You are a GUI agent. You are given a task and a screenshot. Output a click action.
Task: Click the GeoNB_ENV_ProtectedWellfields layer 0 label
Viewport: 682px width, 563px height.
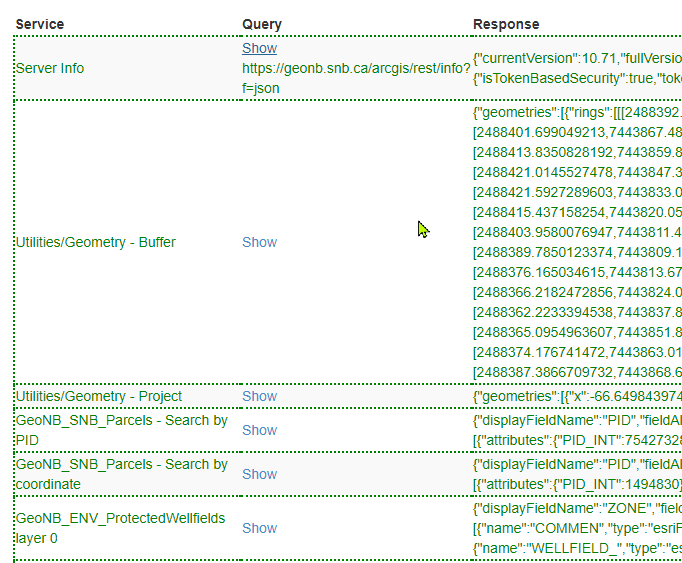pyautogui.click(x=120, y=528)
